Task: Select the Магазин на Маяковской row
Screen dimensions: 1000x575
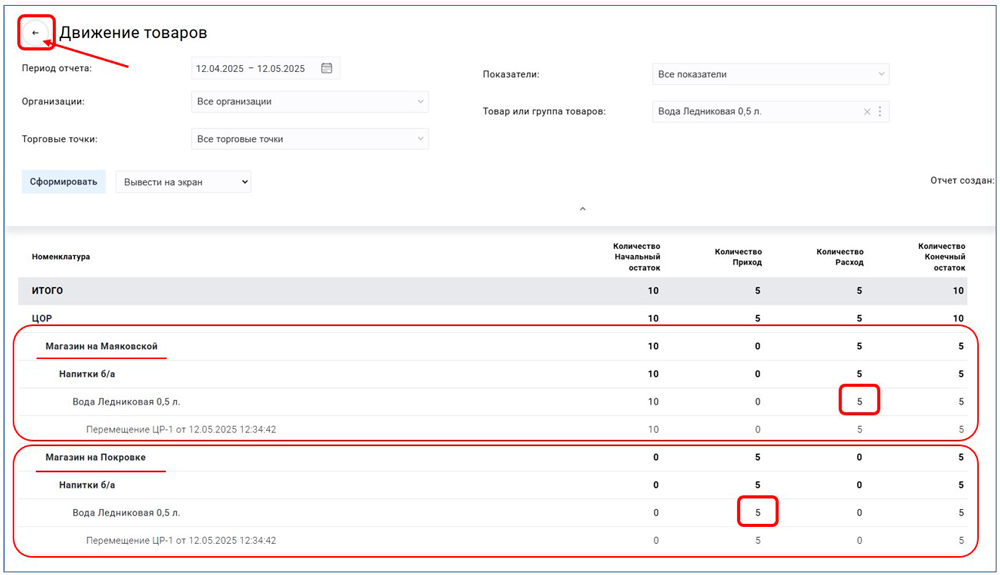Action: point(101,347)
